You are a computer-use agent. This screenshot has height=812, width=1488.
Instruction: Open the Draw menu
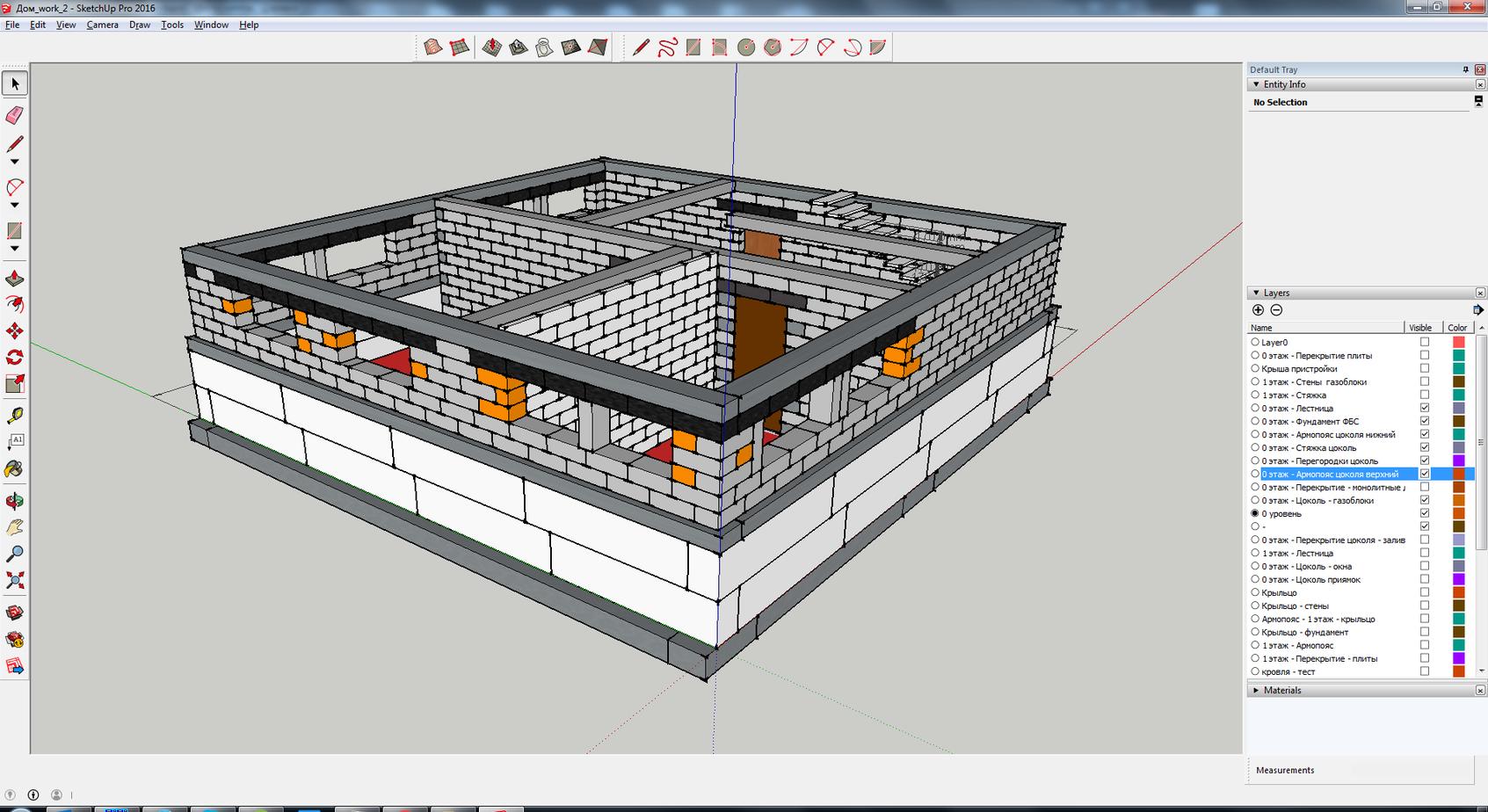(x=140, y=25)
